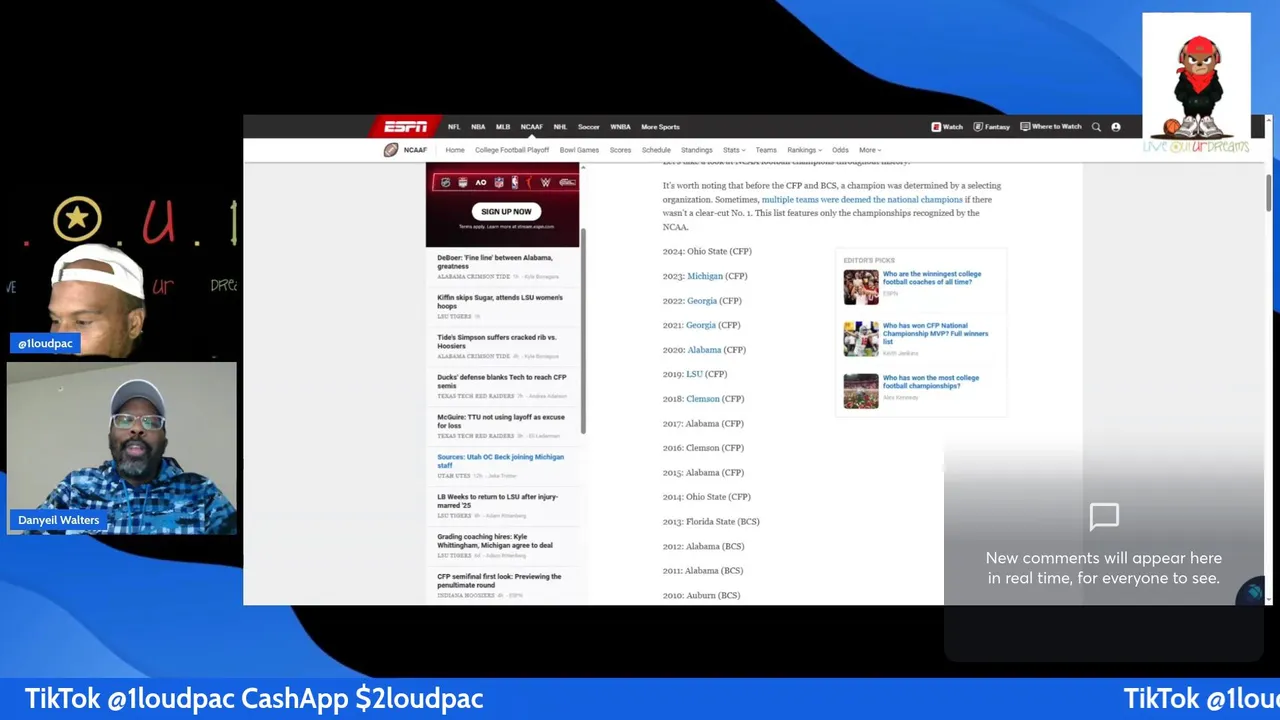Open the More Sports menu
This screenshot has width=1280, height=720.
(660, 127)
